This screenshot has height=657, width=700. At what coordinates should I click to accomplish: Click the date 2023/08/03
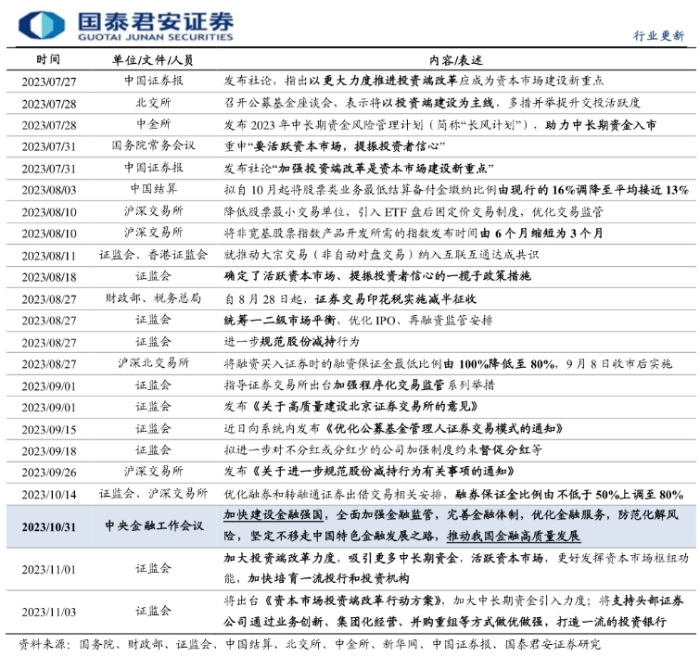49,190
